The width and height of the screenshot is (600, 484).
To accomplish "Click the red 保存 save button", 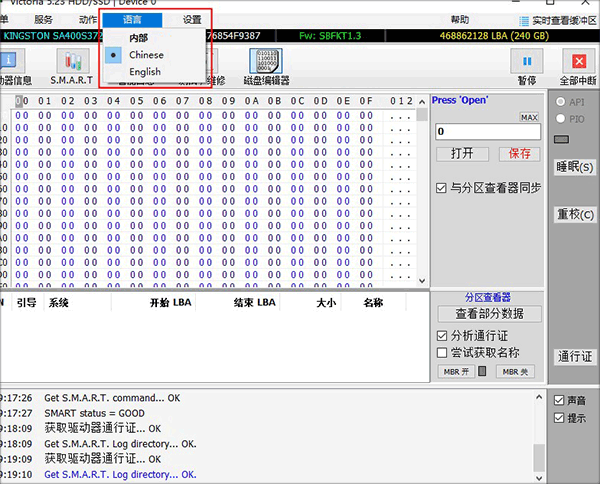I will (x=519, y=154).
